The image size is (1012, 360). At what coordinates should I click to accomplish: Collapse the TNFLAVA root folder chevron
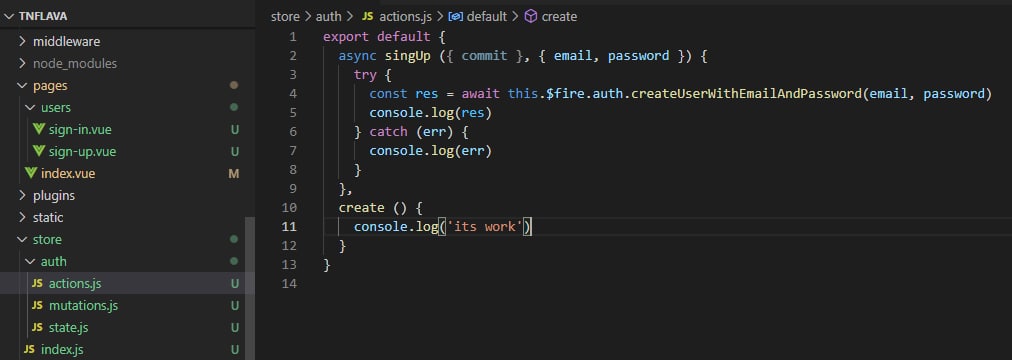point(9,16)
